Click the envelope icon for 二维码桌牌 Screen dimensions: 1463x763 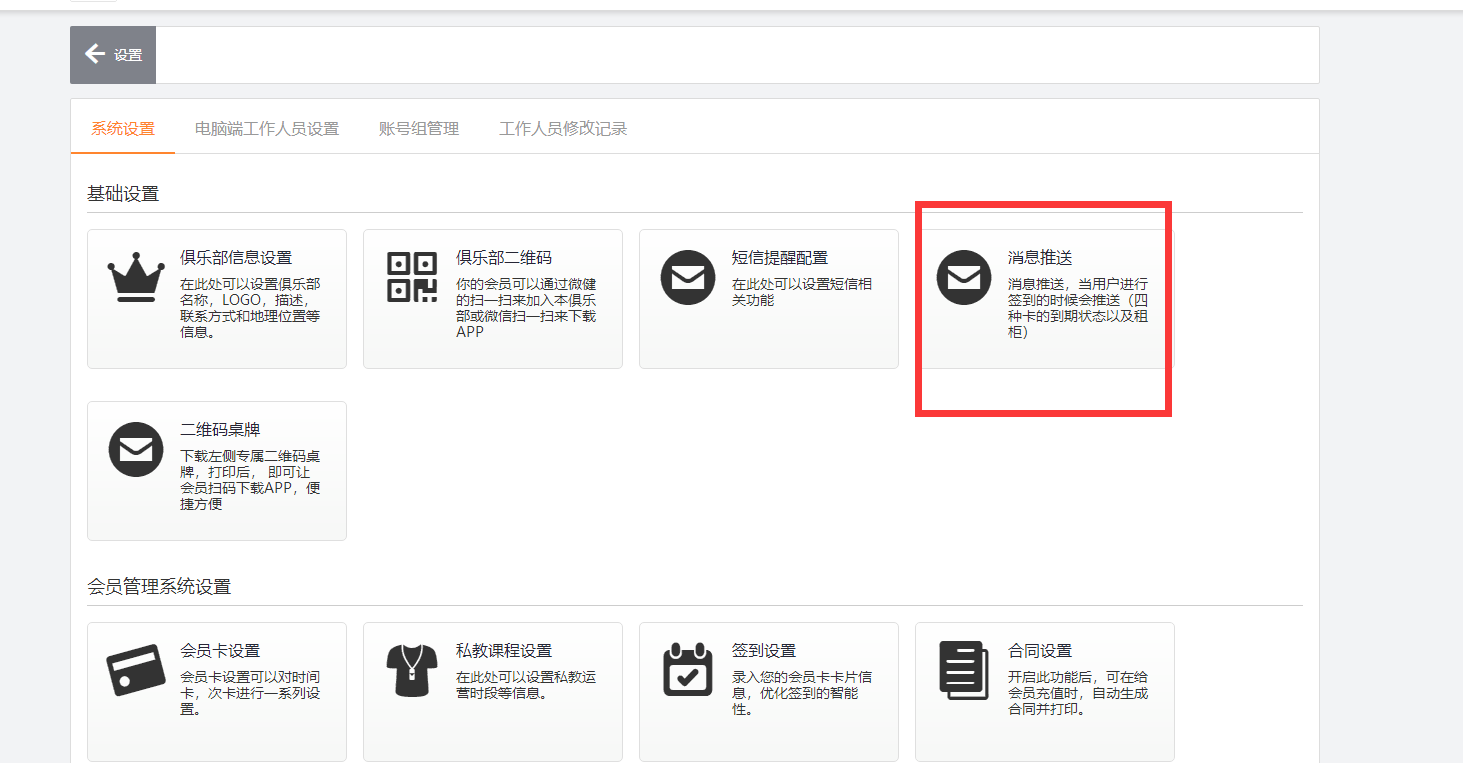click(x=136, y=449)
